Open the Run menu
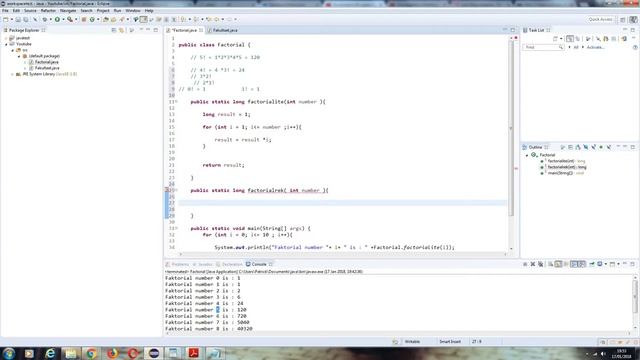This screenshot has height=360, width=640. pos(118,11)
